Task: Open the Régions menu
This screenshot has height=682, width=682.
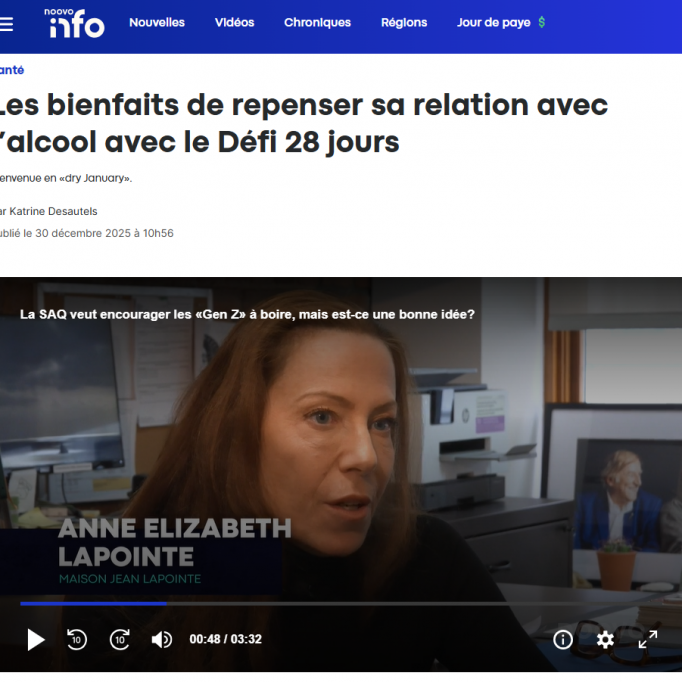Action: click(404, 23)
